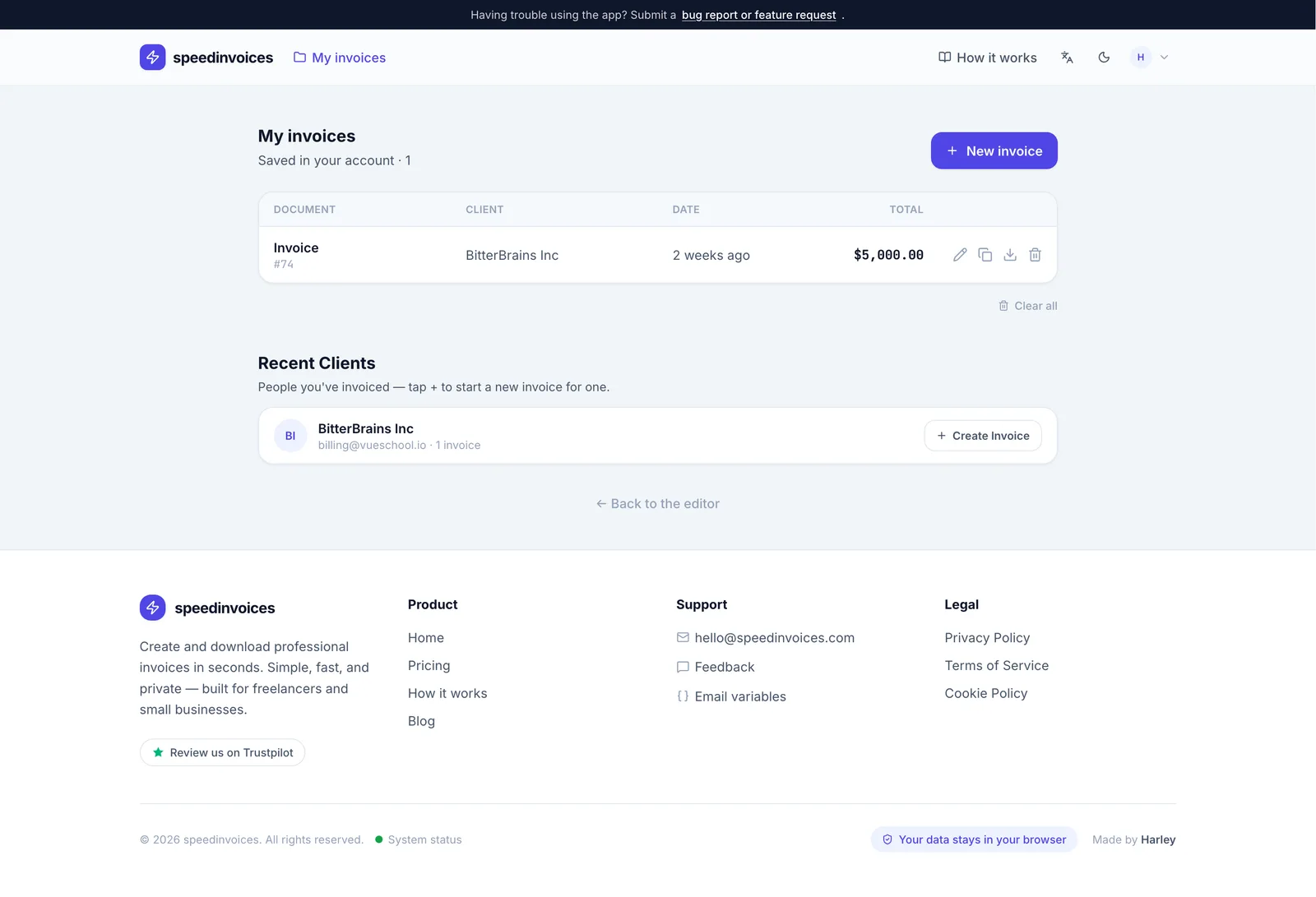Select the Invoice #74 document row title
Viewport: 1316px width, 897px height.
pyautogui.click(x=296, y=248)
